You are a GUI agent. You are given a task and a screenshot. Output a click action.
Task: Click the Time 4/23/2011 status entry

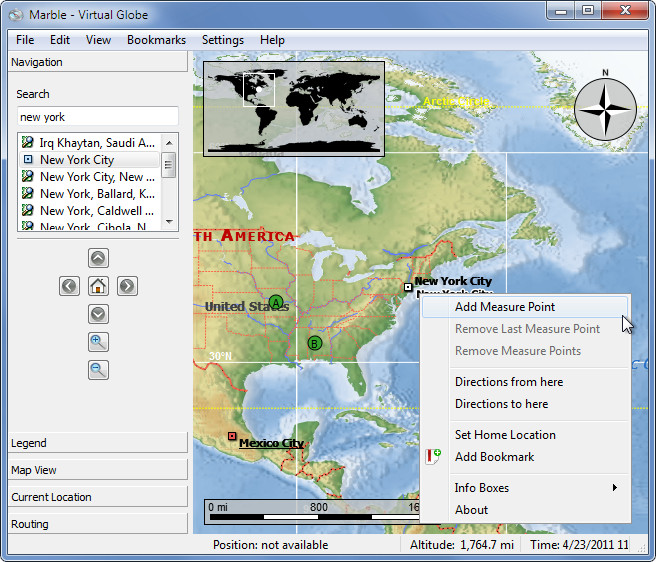coord(579,544)
